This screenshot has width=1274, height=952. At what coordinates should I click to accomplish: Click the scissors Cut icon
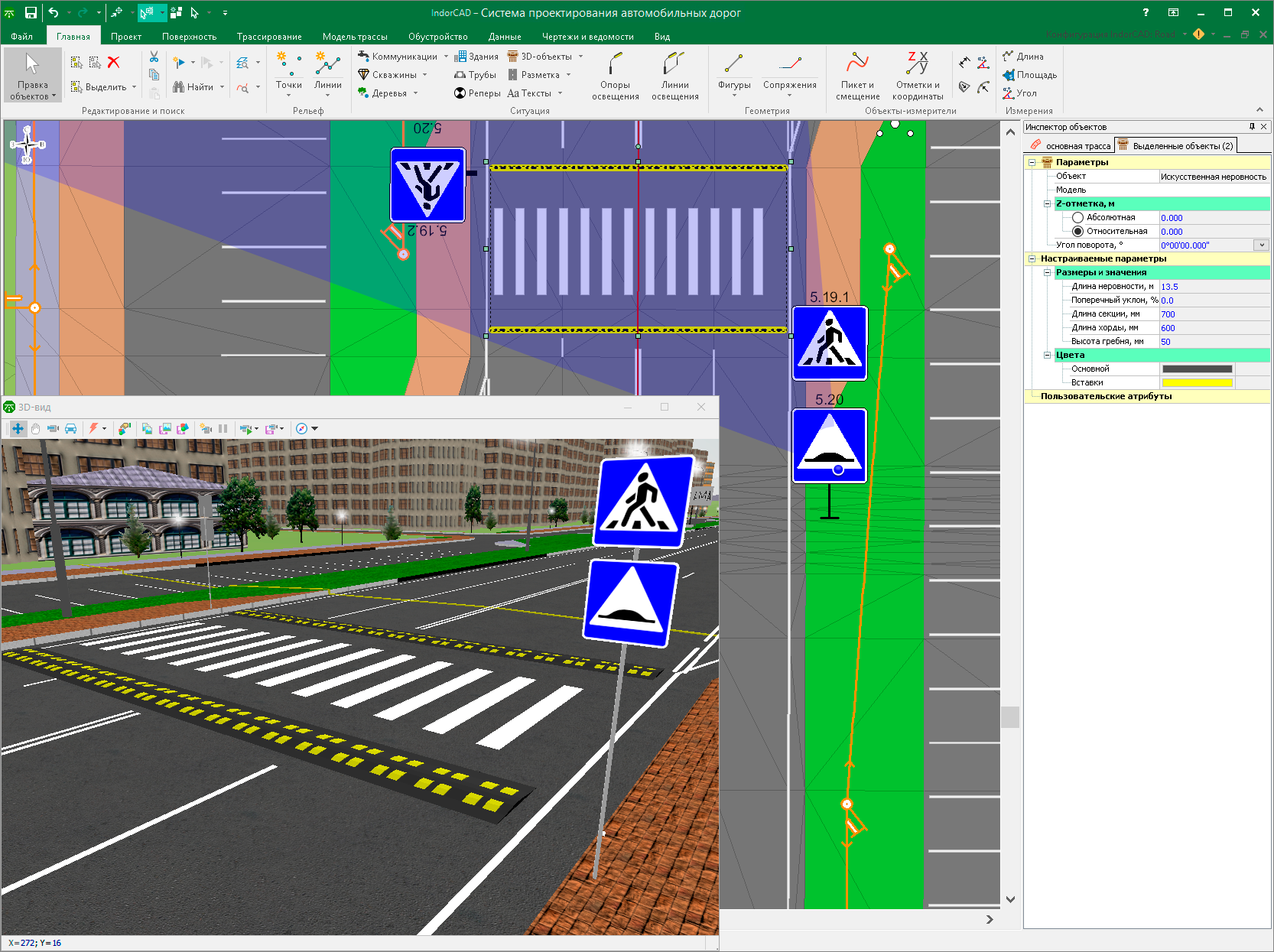click(154, 57)
